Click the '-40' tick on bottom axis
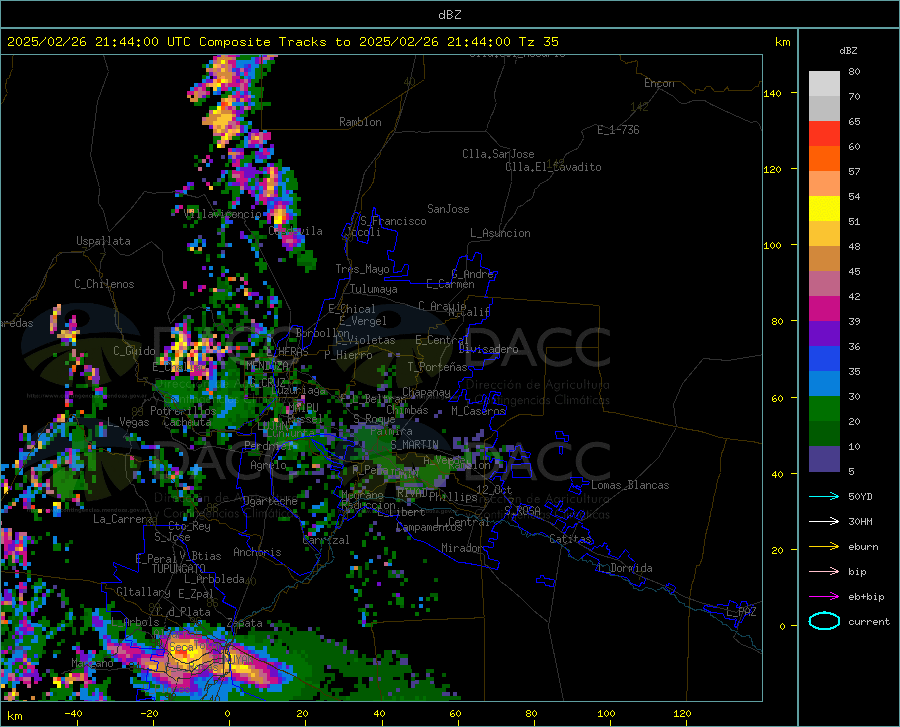This screenshot has height=727, width=900. click(73, 713)
